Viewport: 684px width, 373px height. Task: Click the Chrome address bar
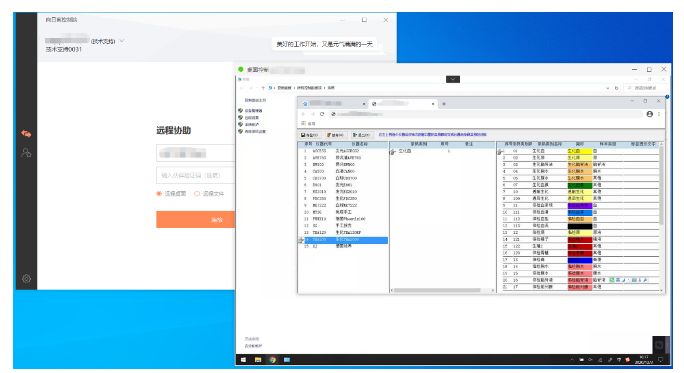485,114
